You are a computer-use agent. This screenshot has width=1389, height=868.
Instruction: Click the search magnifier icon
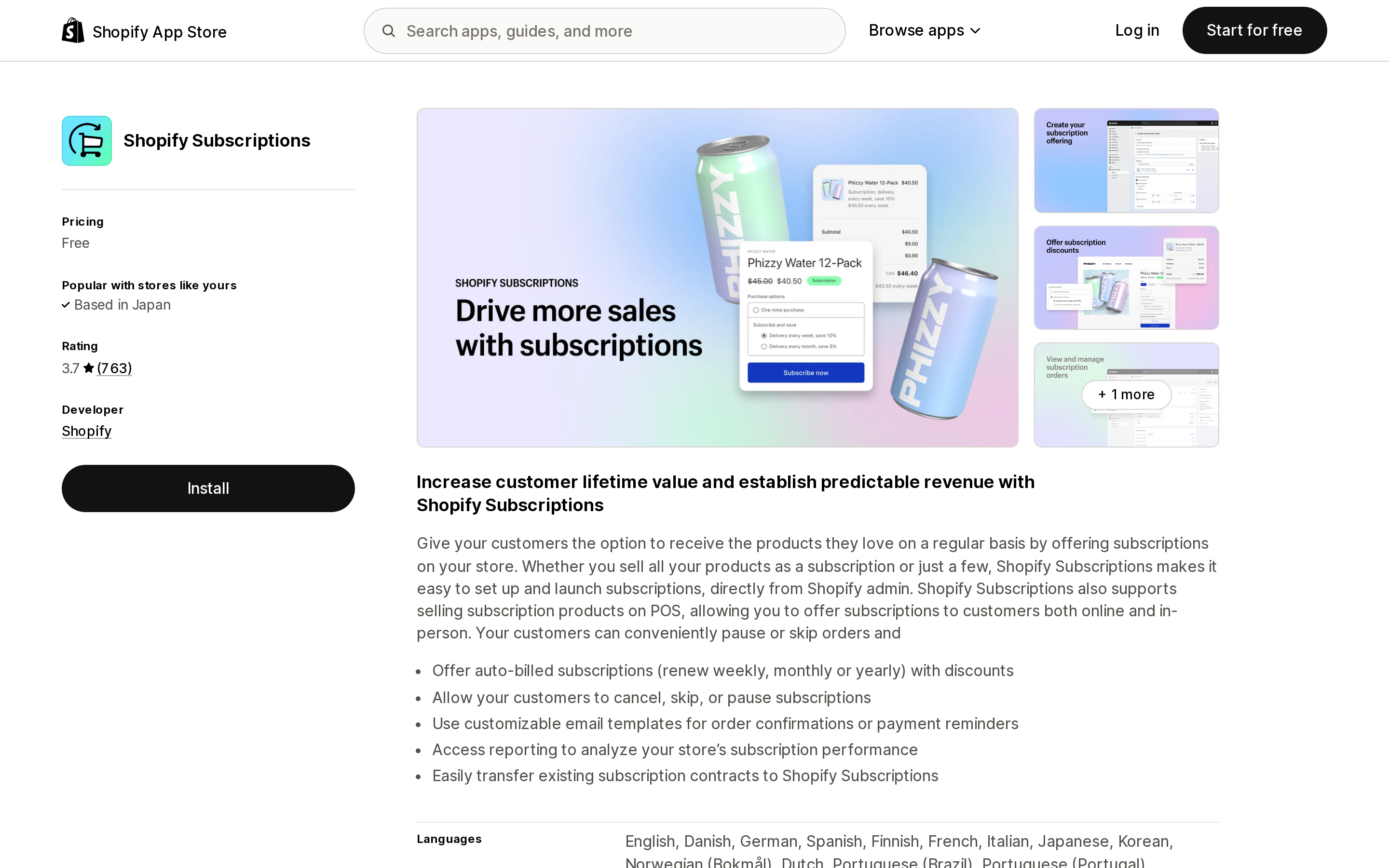point(389,31)
